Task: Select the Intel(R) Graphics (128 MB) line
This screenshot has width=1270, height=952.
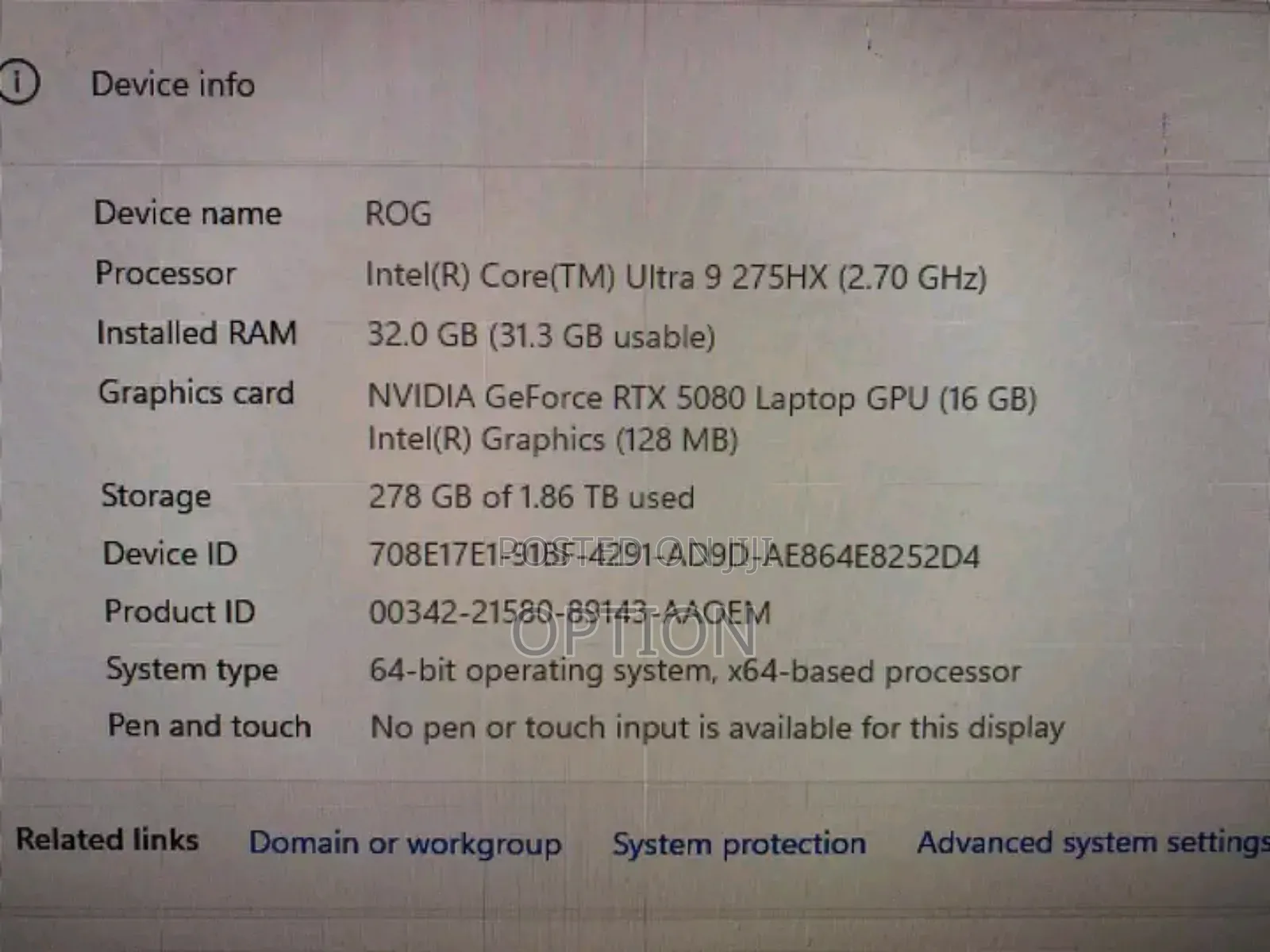Action: coord(552,440)
